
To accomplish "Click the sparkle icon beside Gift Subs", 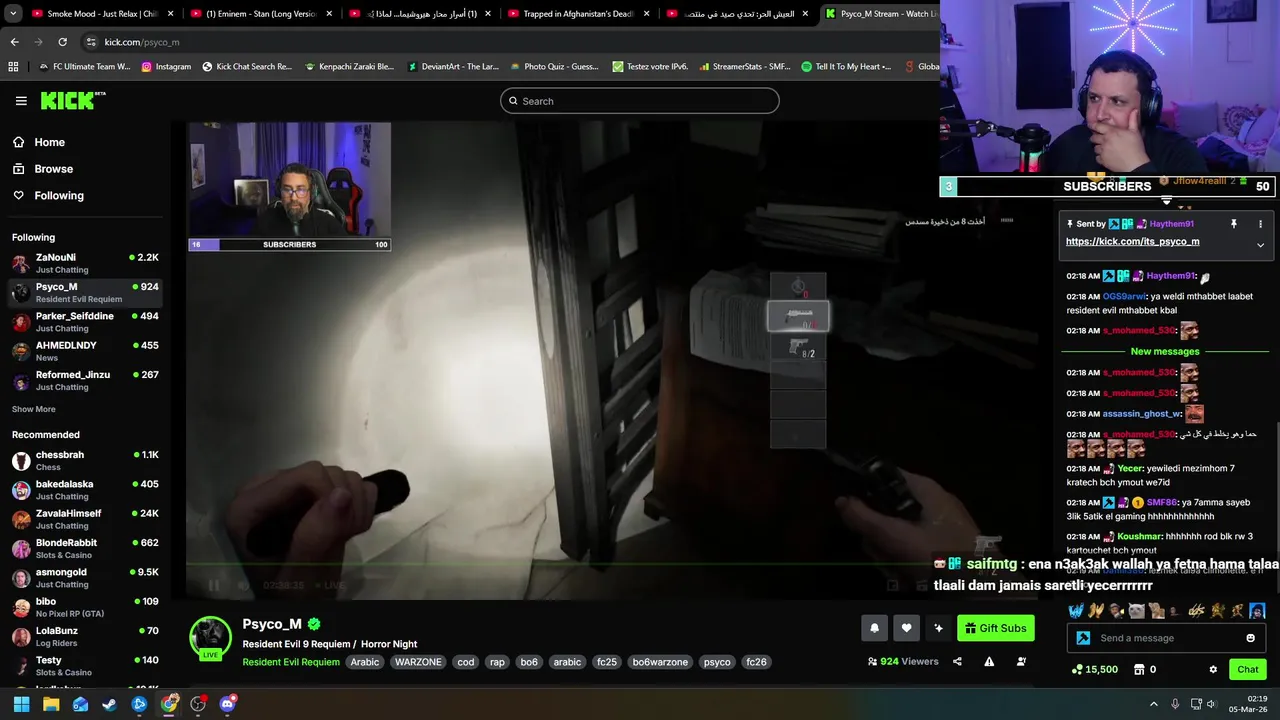I will (938, 628).
